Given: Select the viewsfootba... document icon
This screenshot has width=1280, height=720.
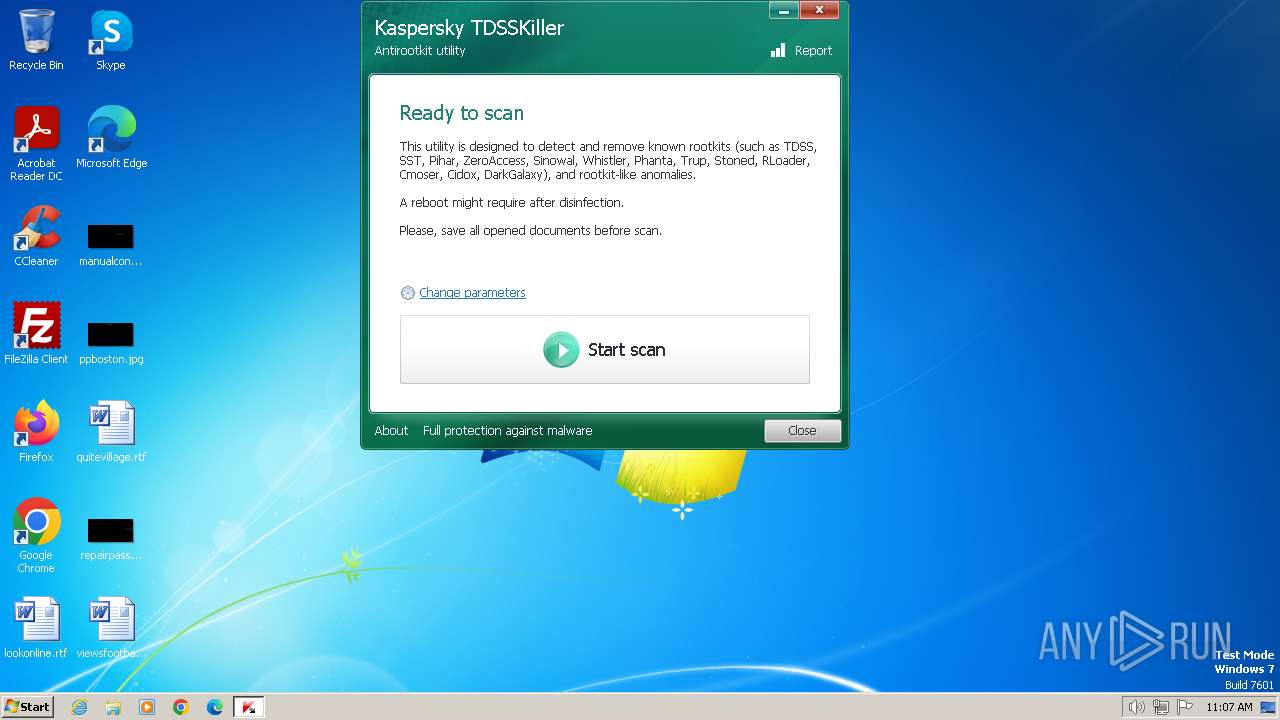Looking at the screenshot, I should (x=111, y=627).
